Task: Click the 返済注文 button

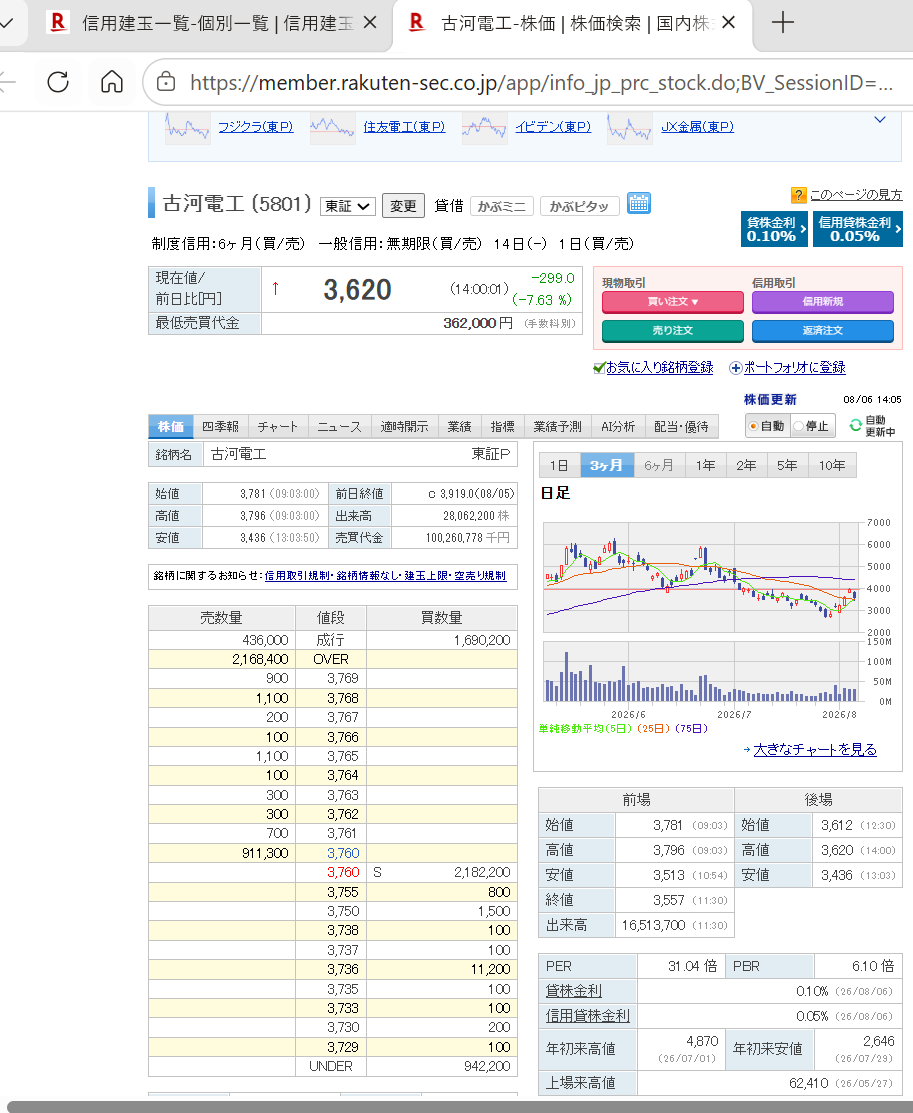Action: pos(823,331)
